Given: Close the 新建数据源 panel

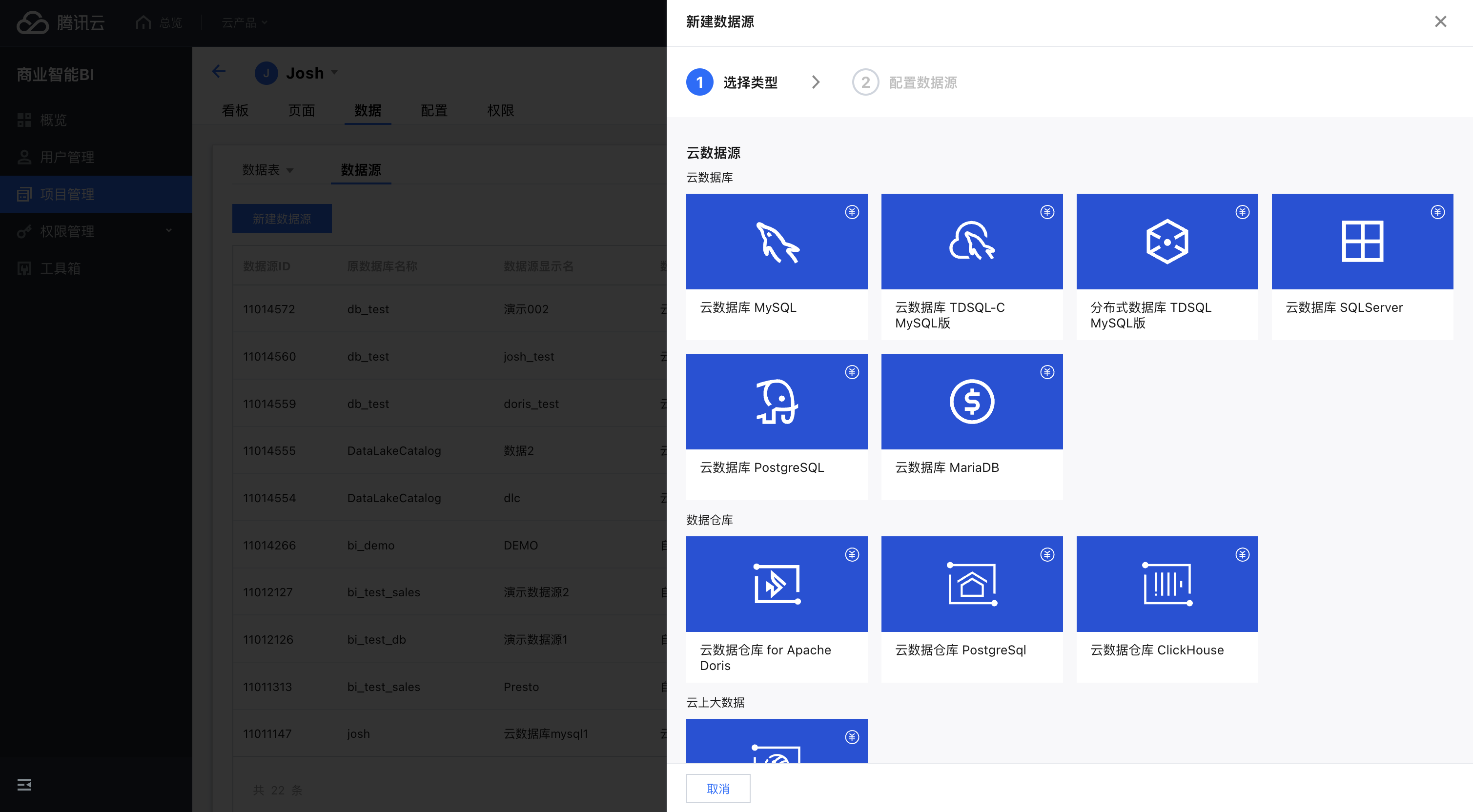Looking at the screenshot, I should (x=1440, y=22).
